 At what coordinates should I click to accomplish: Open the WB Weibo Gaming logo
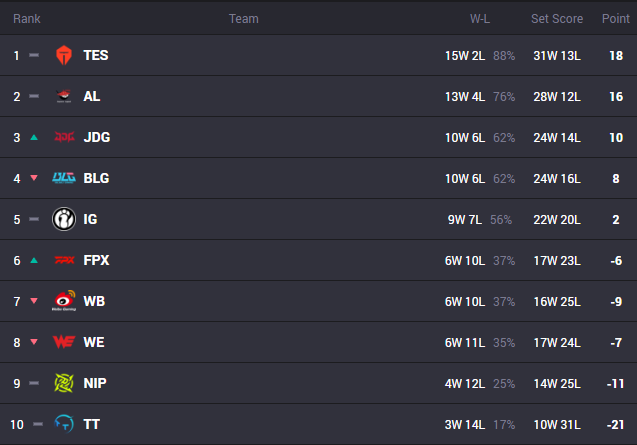coord(64,301)
